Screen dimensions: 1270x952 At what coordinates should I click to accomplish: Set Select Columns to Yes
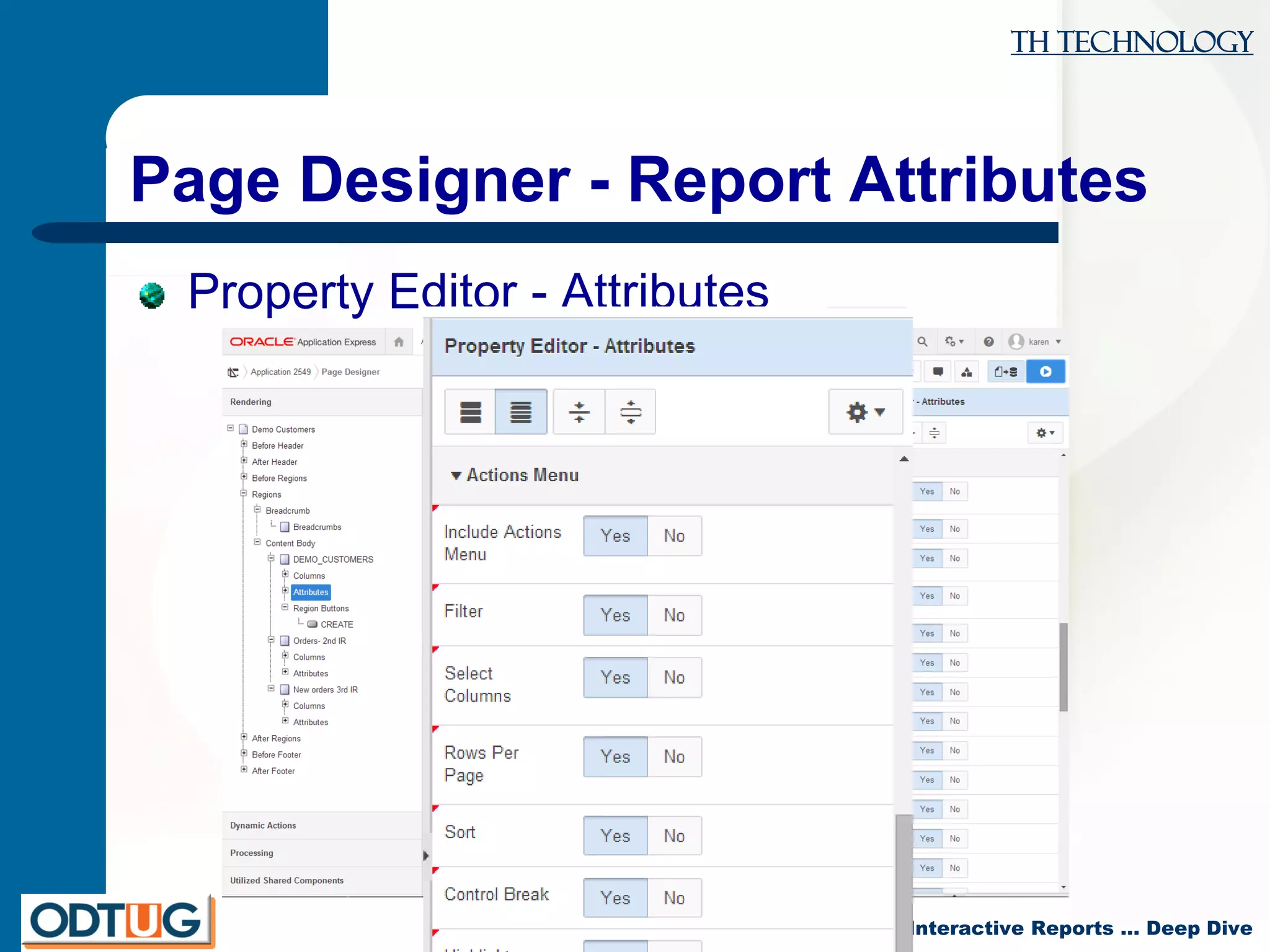pyautogui.click(x=615, y=677)
